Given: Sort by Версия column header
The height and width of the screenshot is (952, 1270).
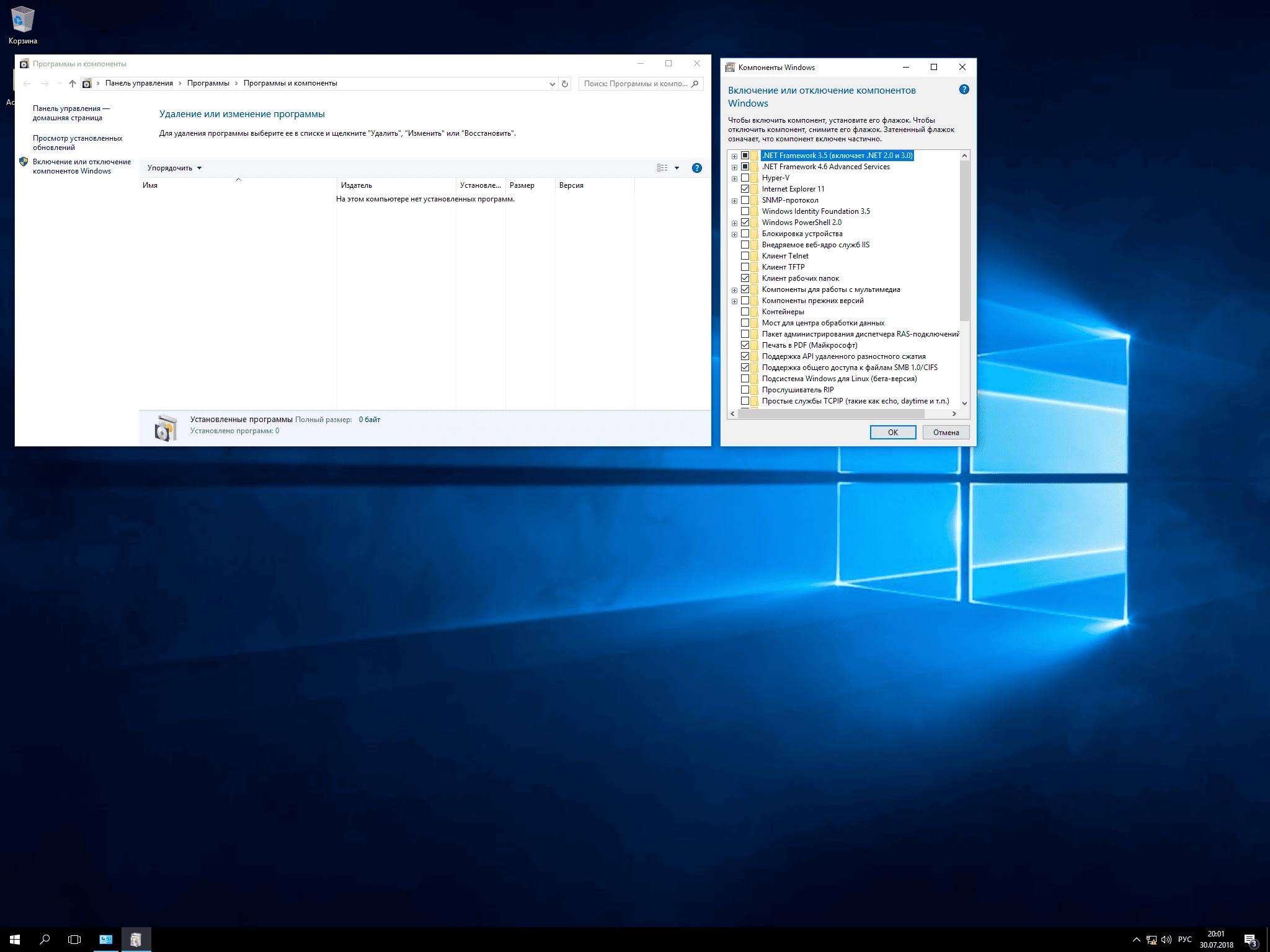Looking at the screenshot, I should (x=595, y=185).
